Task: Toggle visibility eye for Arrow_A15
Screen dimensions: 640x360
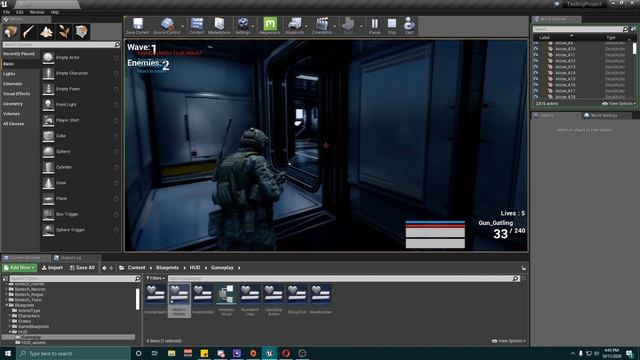Action: (x=536, y=79)
